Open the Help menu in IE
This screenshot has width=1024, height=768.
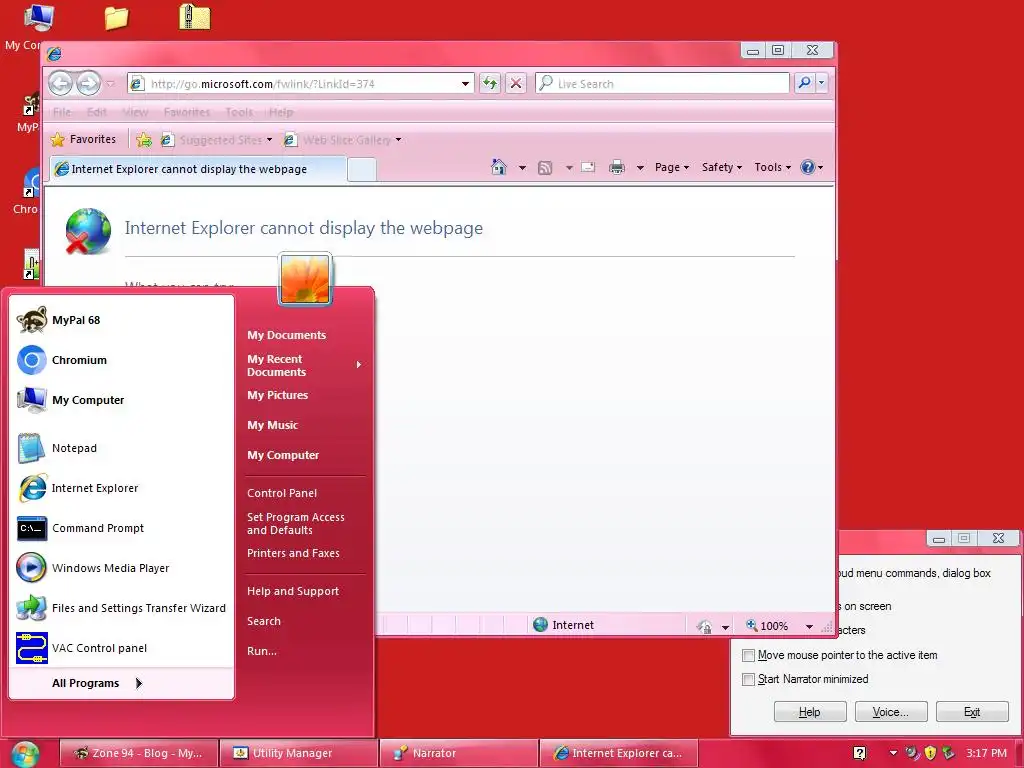pyautogui.click(x=281, y=112)
